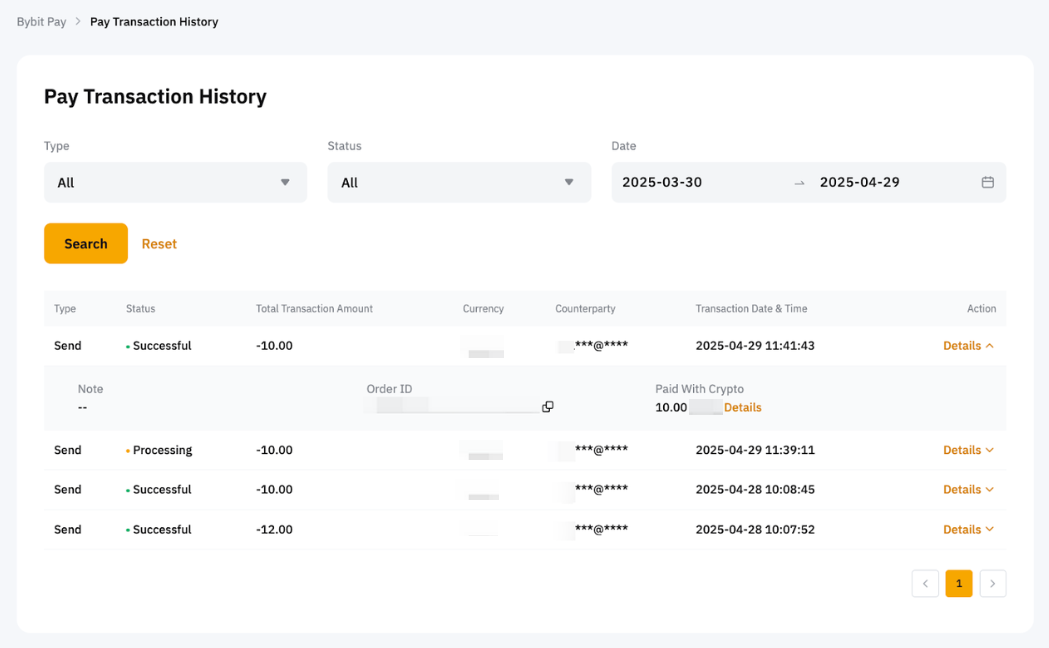Edit start date 2025-03-30
1049x648 pixels.
point(662,182)
